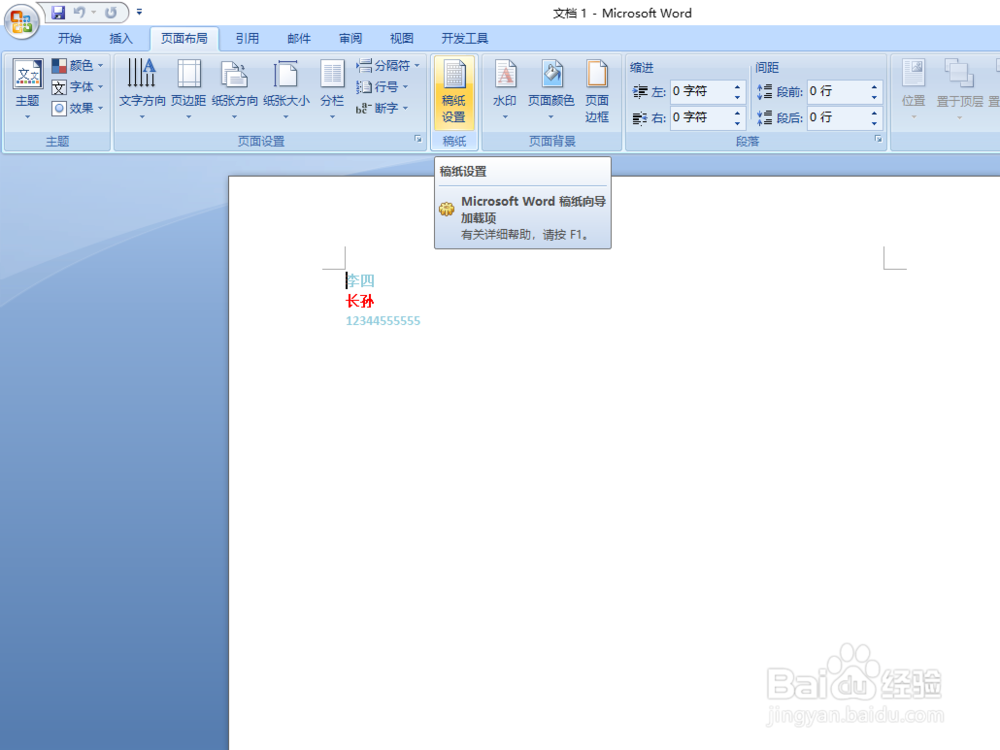
Task: Open the 引用 tab
Action: coord(247,39)
